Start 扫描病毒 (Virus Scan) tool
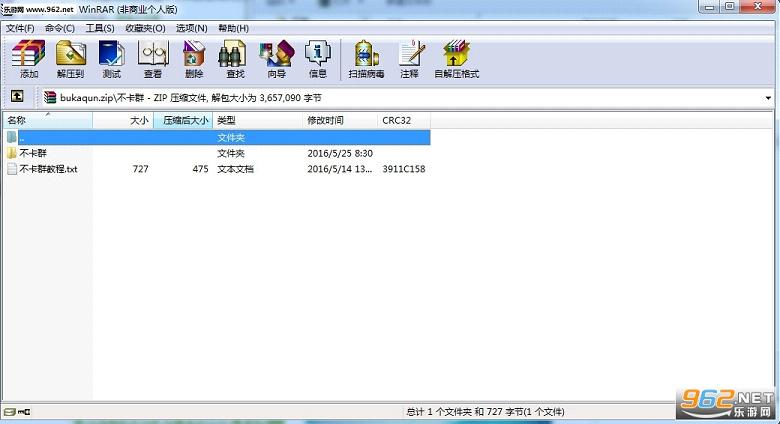 tap(366, 59)
